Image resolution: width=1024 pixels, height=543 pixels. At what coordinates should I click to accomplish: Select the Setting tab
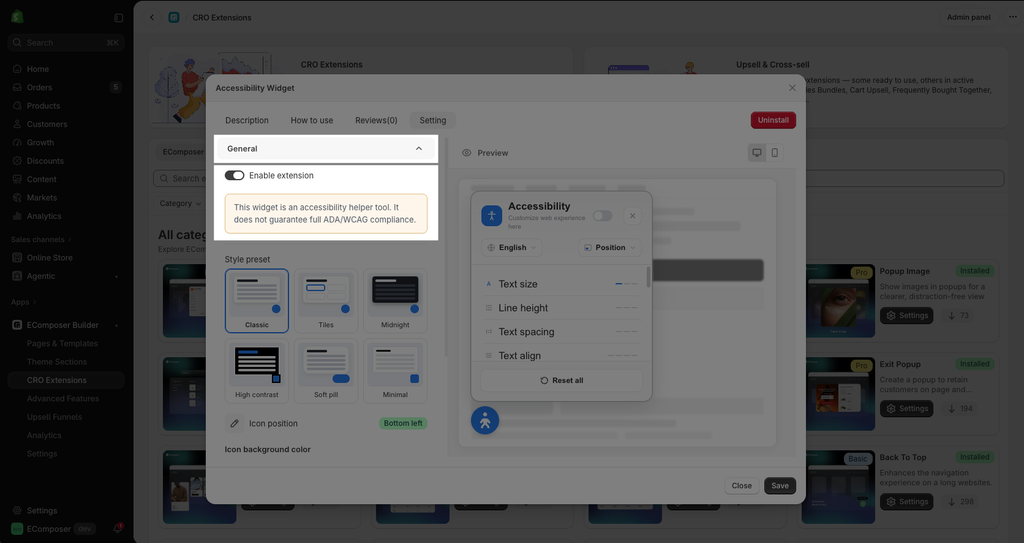click(432, 120)
